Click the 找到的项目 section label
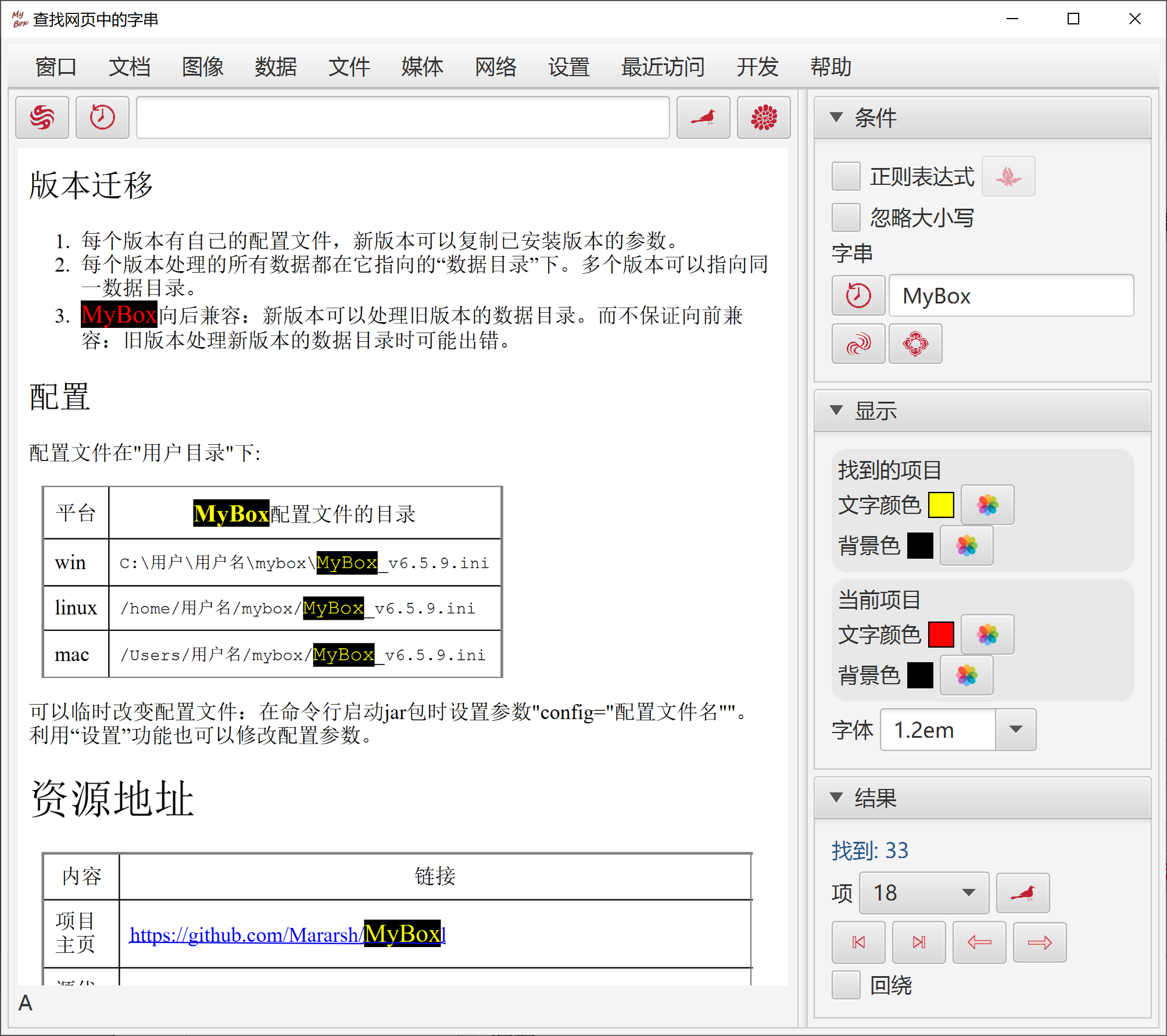1167x1036 pixels. pos(890,470)
